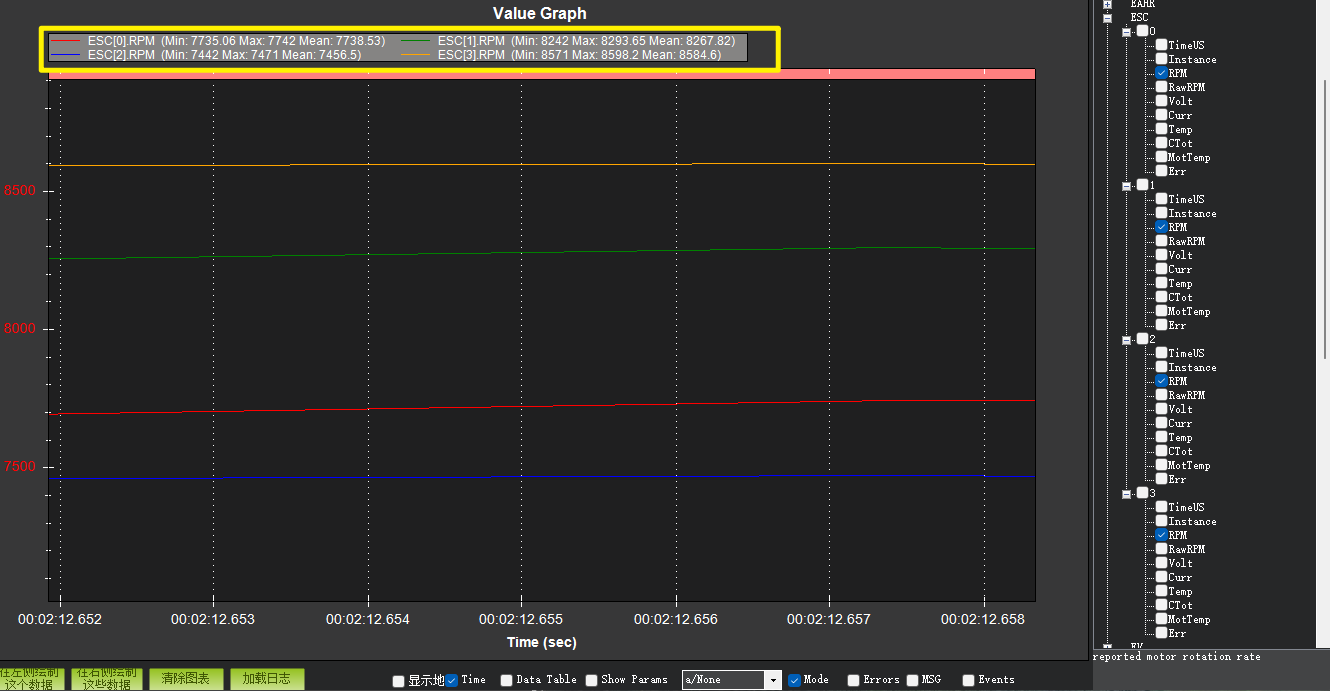Click the 在左侧绘制 plot-left button
Viewport: 1330px width, 691px height.
click(x=32, y=679)
